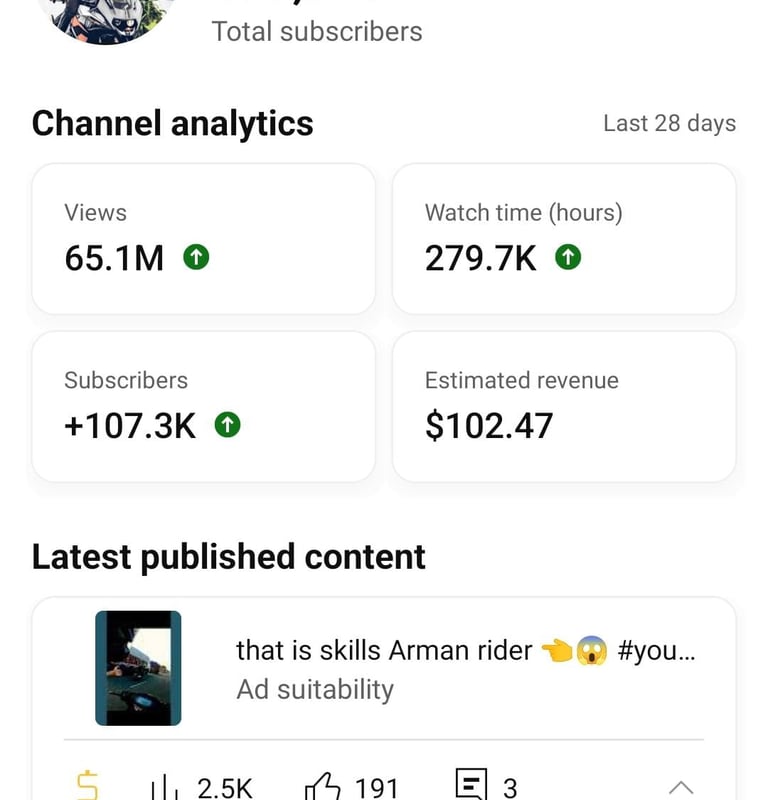The width and height of the screenshot is (768, 800).
Task: Click the comments icon next to 3
Action: (471, 787)
